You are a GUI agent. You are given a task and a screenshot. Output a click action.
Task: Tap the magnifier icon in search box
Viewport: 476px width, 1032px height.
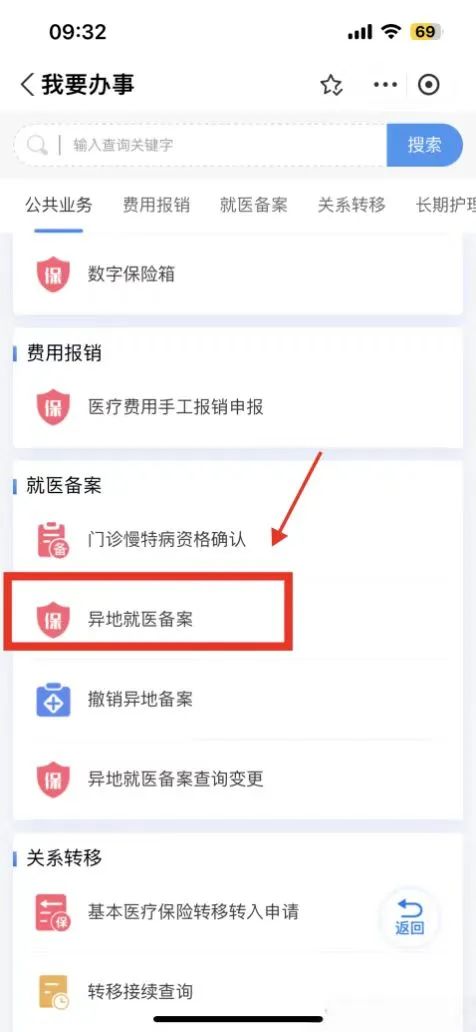coord(38,145)
